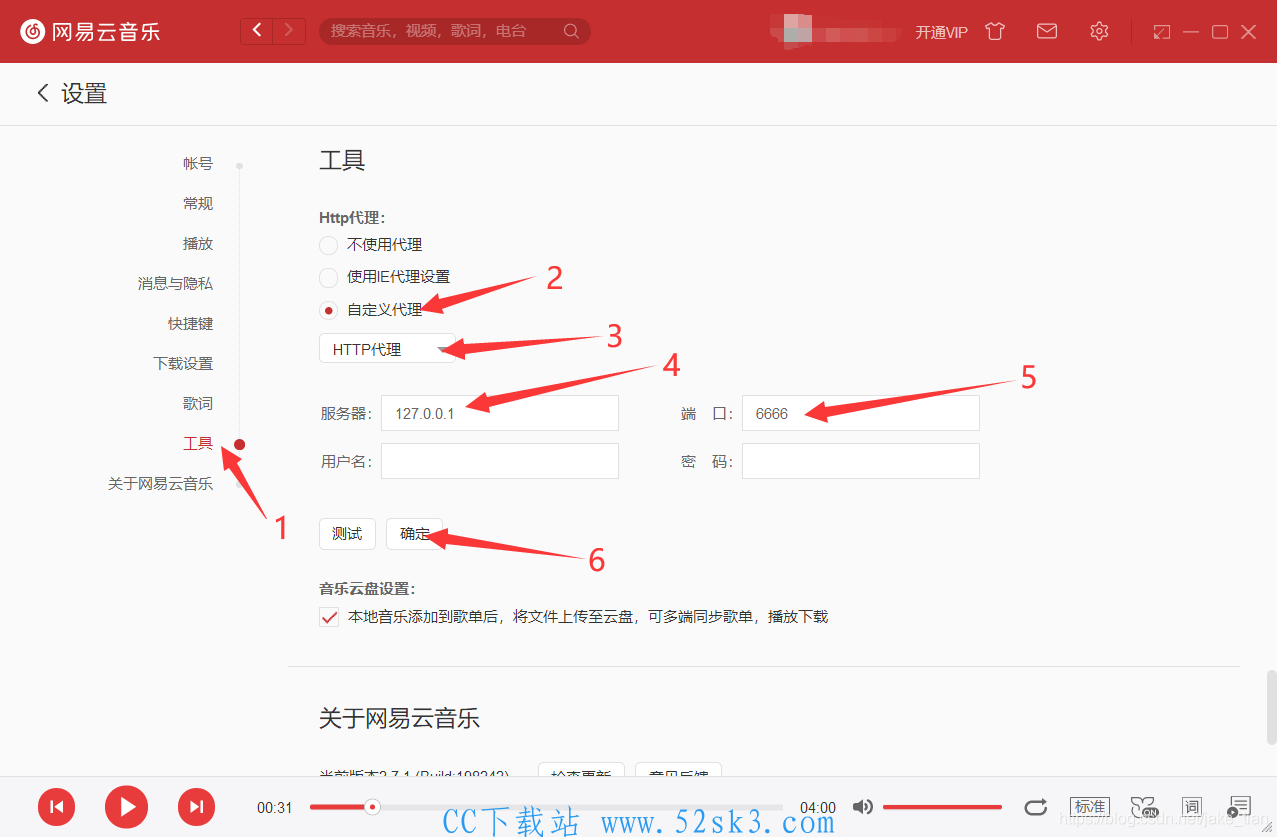Click the volume slider
This screenshot has width=1277, height=837.
point(942,807)
